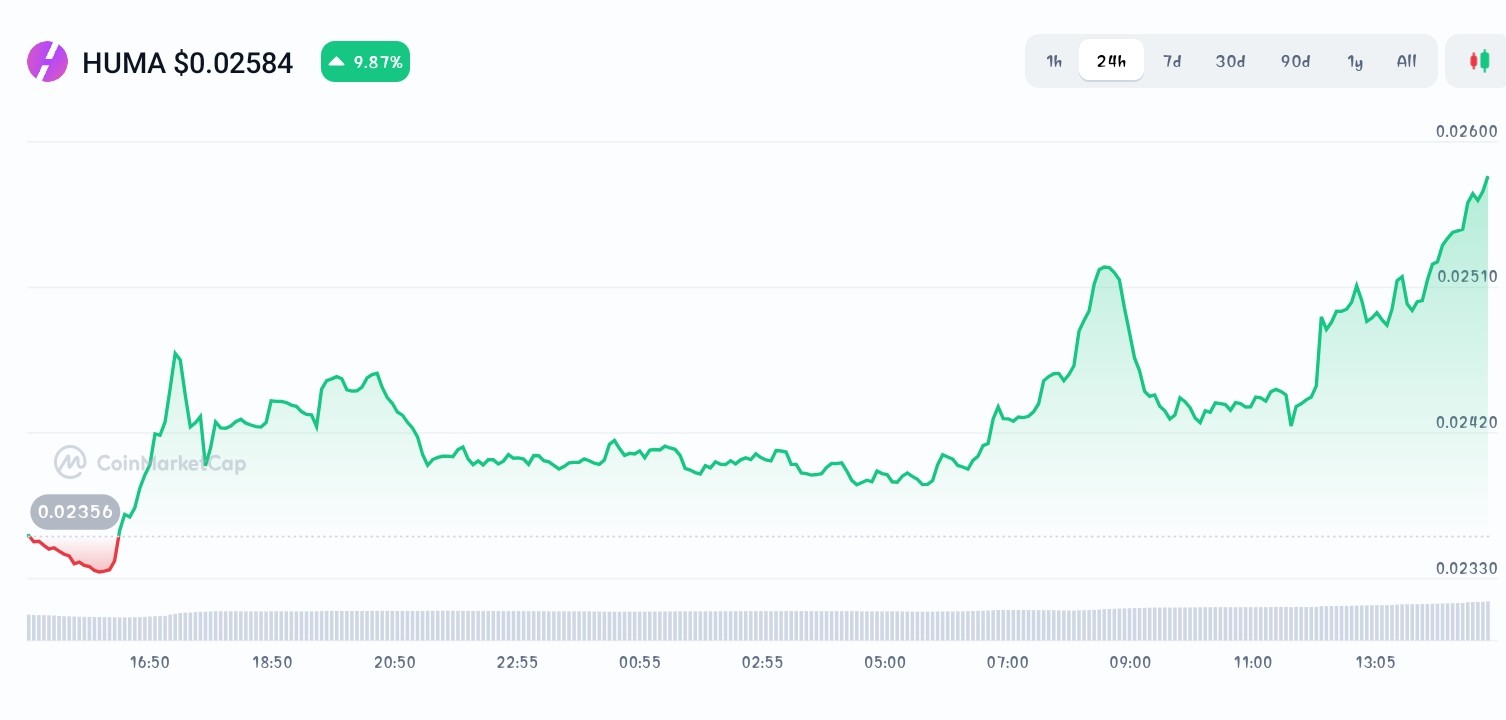
Task: Click the purple HUMA coin logo icon
Action: tap(47, 61)
